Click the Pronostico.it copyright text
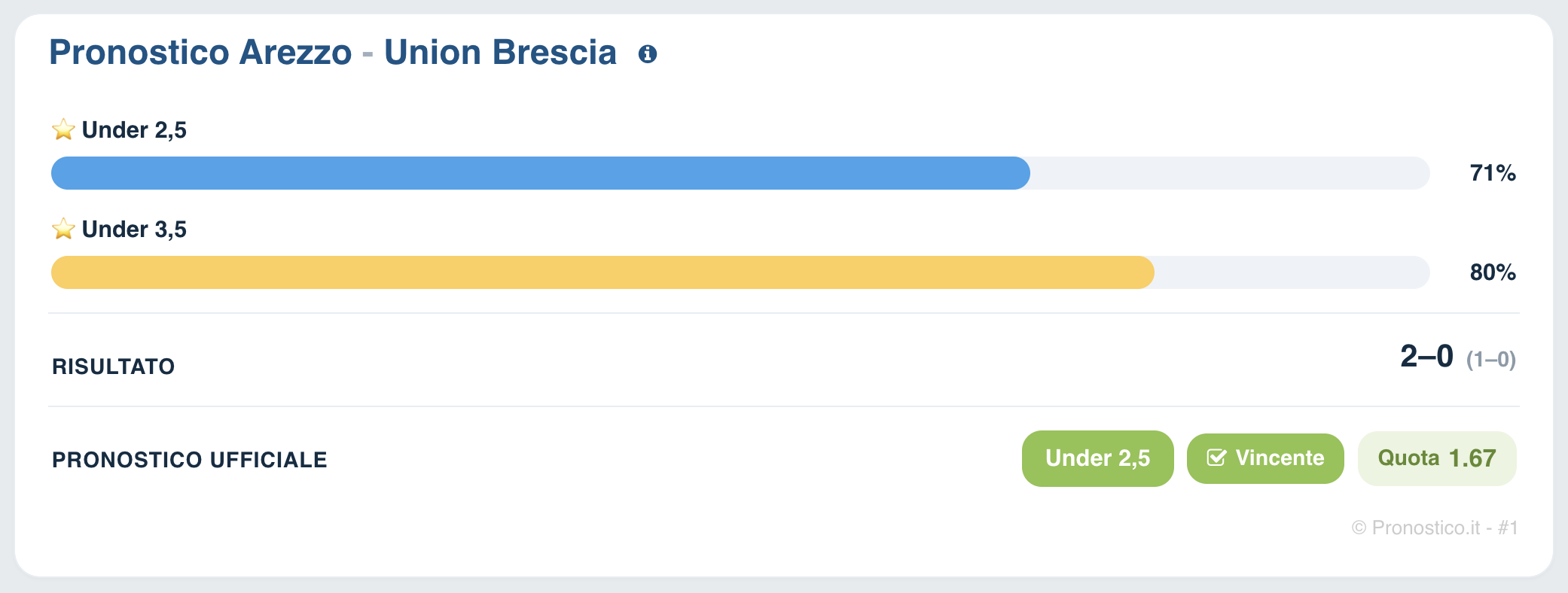Viewport: 1568px width, 593px height. [x=1435, y=528]
